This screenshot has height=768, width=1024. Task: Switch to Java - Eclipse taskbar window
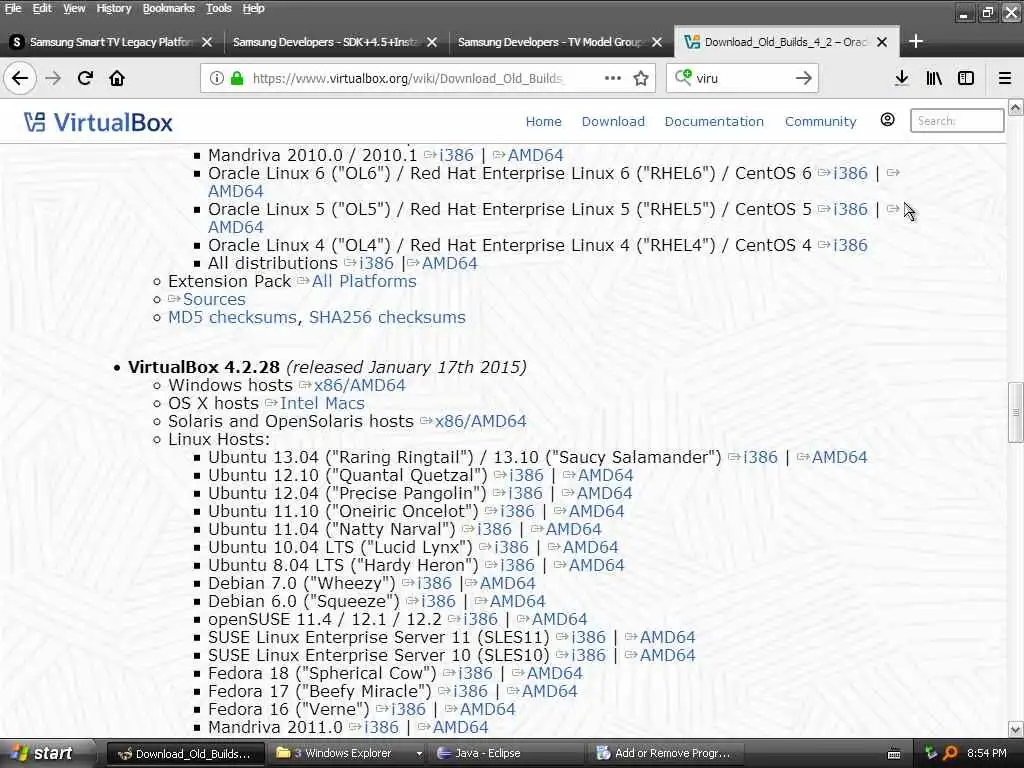click(507, 754)
